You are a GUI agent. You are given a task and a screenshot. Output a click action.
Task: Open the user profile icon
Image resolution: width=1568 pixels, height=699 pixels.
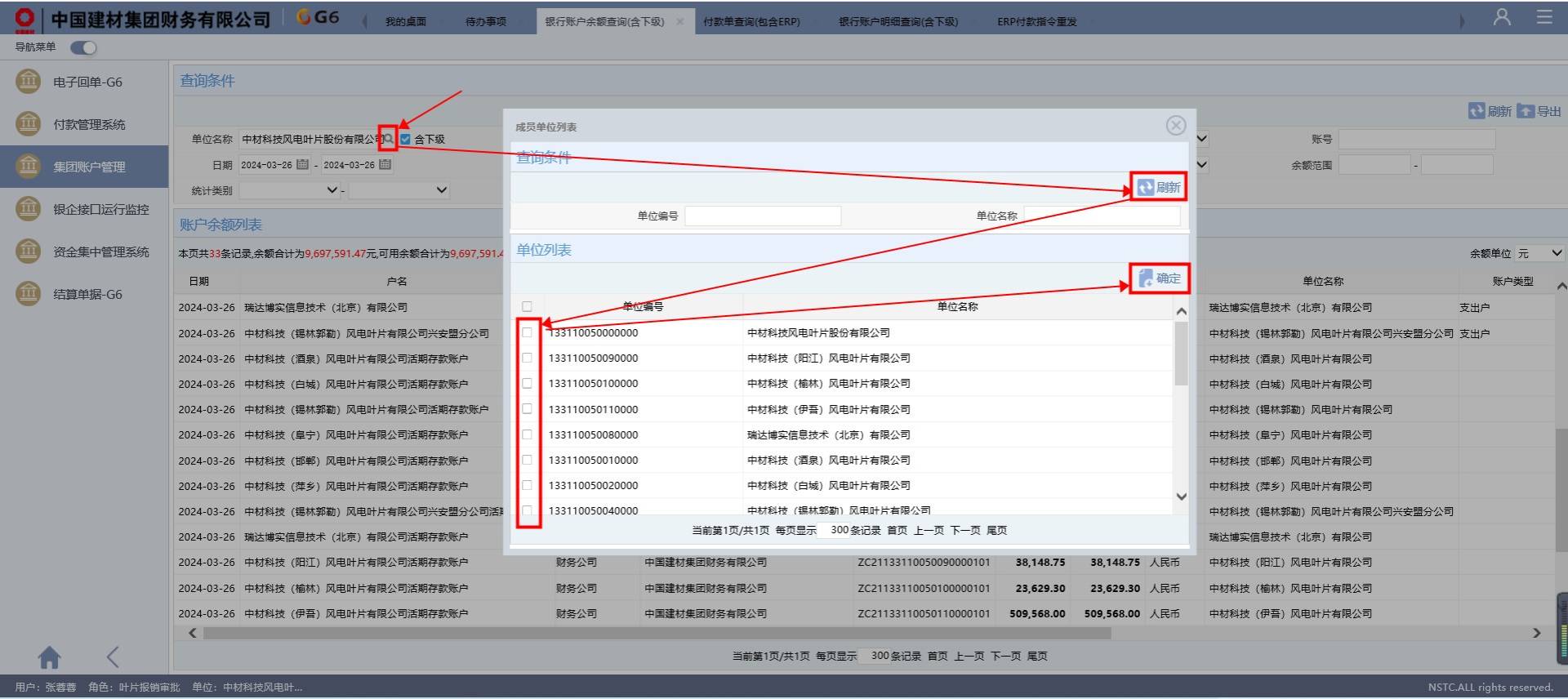pyautogui.click(x=1502, y=17)
